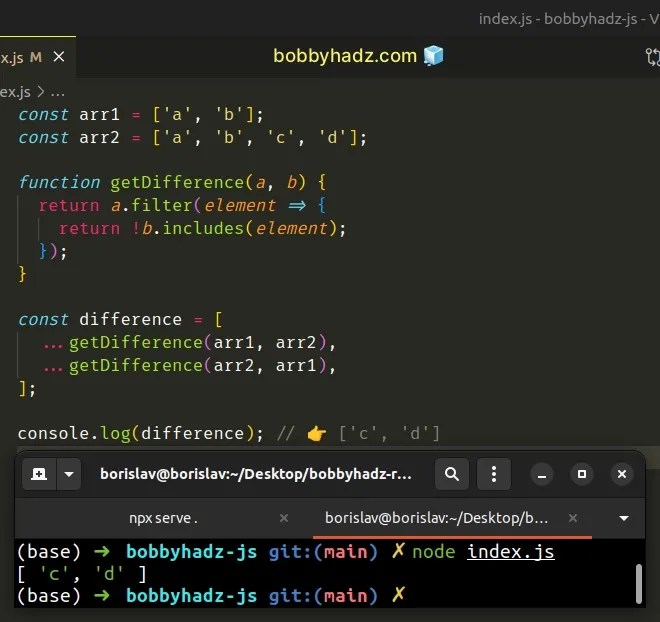Viewport: 660px width, 622px height.
Task: Click the 'const arr1' declaration line
Action: coord(141,114)
